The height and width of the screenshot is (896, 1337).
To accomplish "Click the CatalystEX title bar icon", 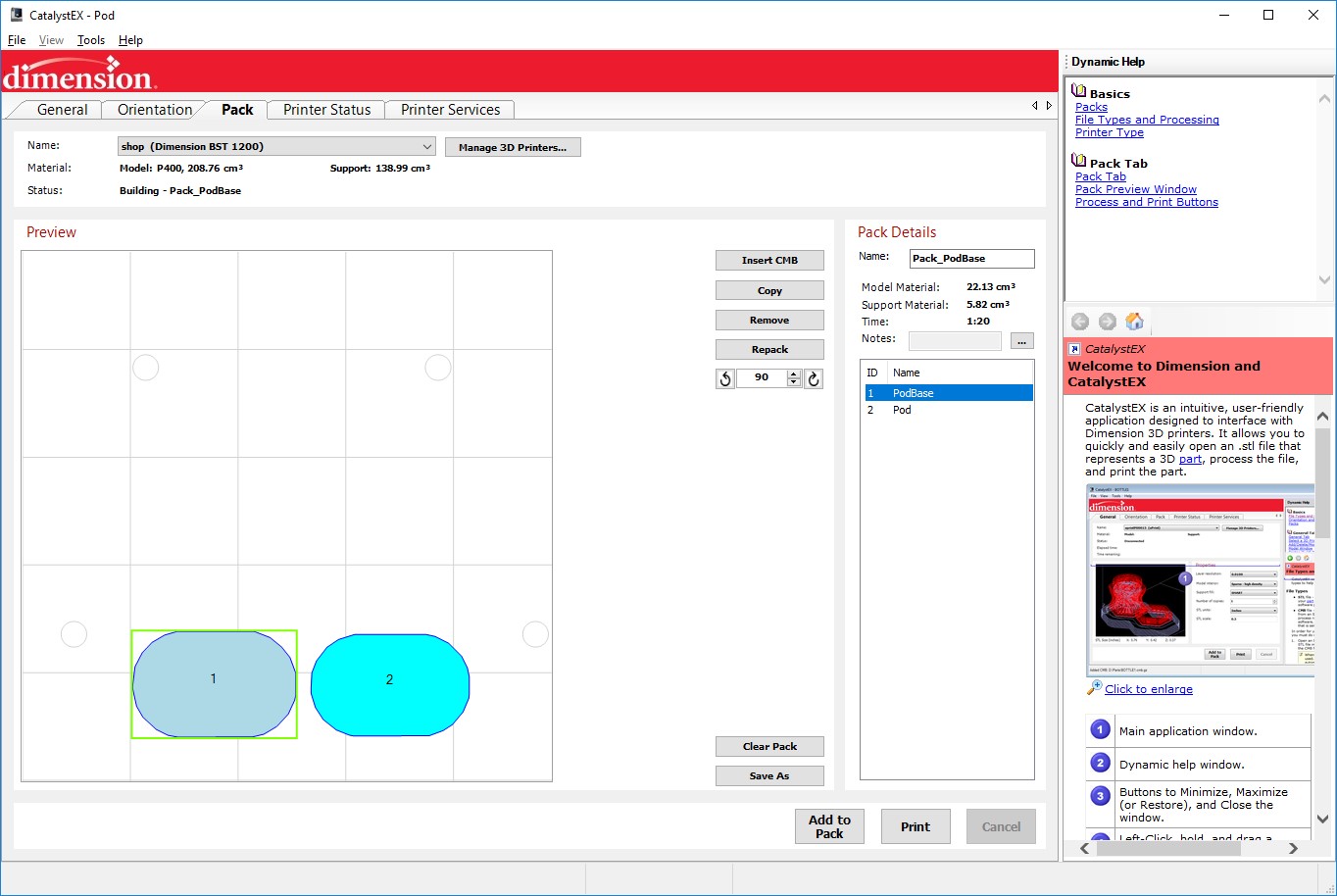I will [x=17, y=15].
